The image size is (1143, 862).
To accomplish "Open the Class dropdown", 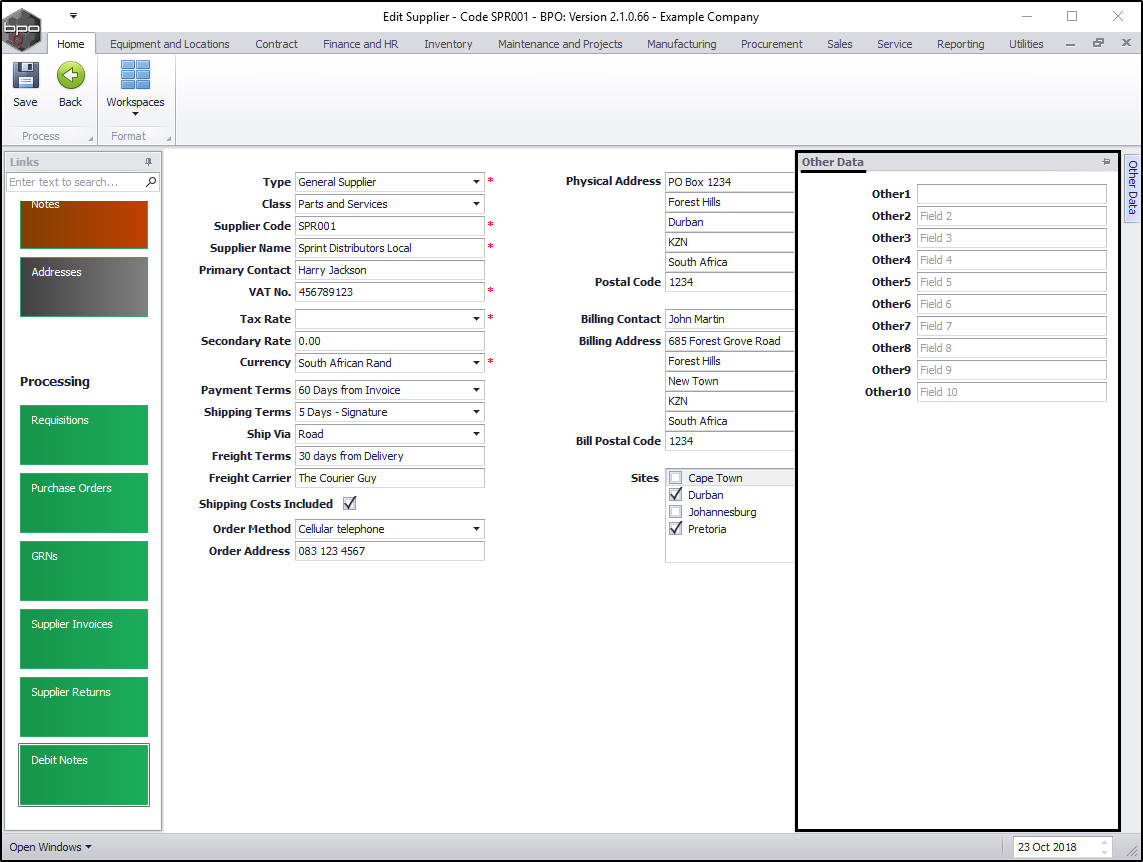I will pos(476,204).
